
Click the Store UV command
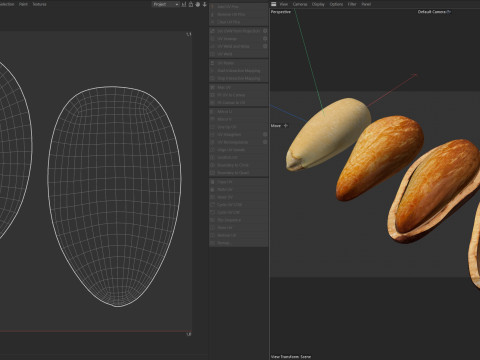[x=239, y=228]
